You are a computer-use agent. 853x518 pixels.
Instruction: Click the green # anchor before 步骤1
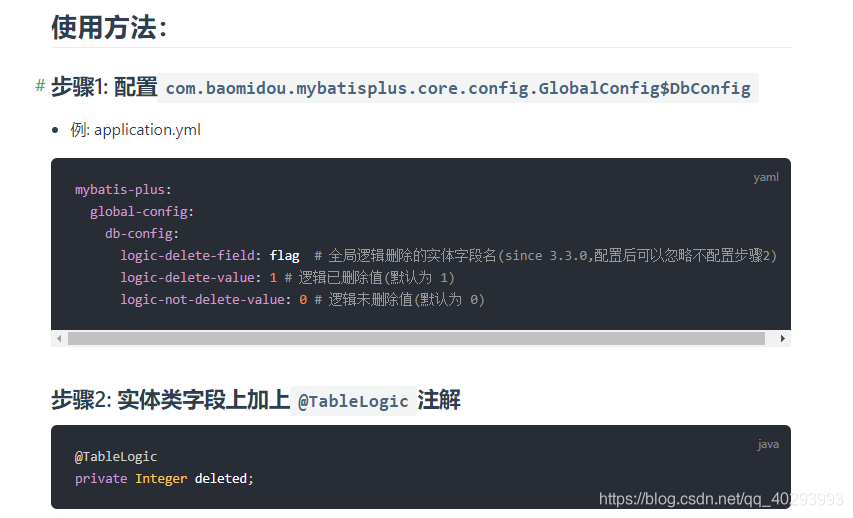pos(40,85)
